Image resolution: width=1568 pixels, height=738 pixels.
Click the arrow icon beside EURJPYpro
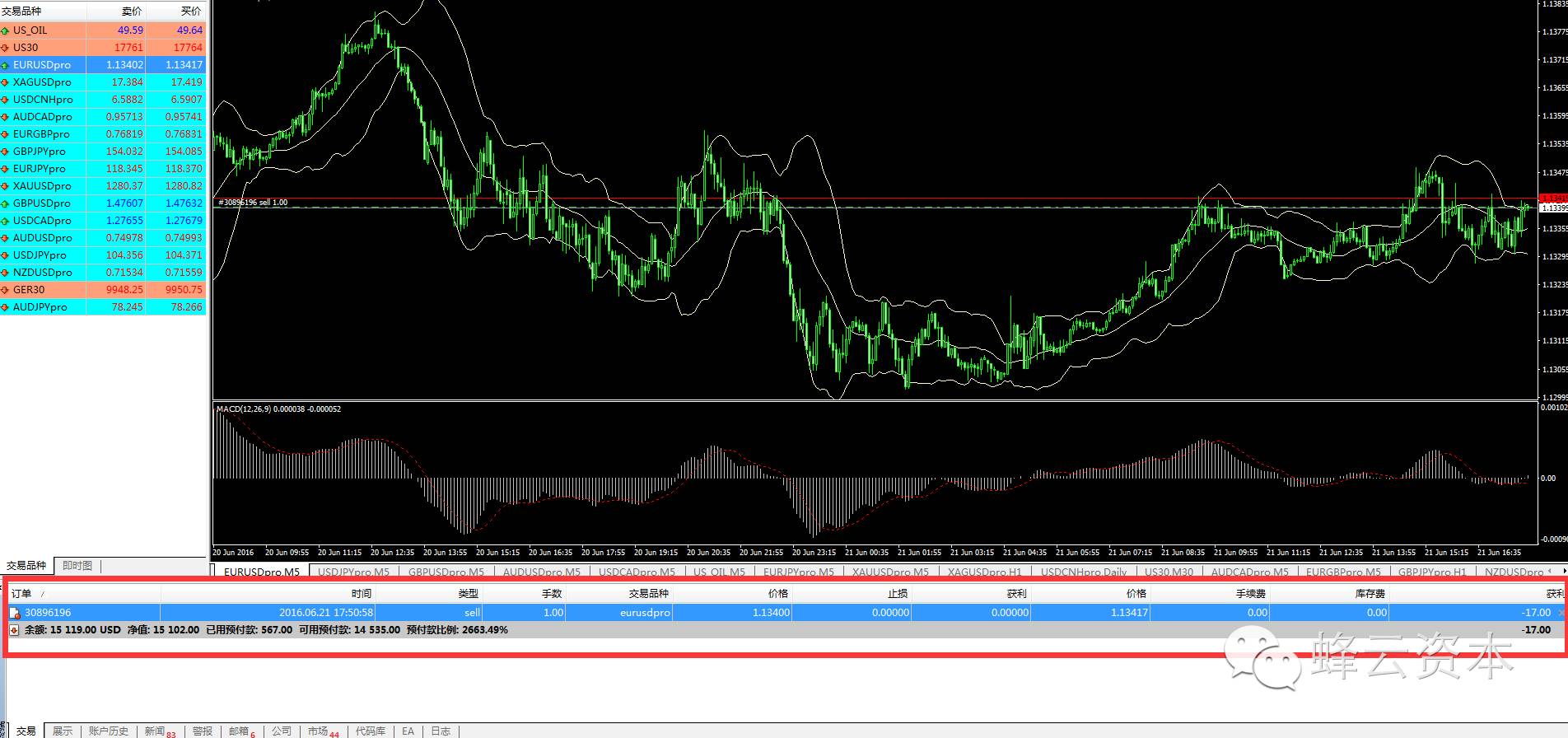point(6,169)
